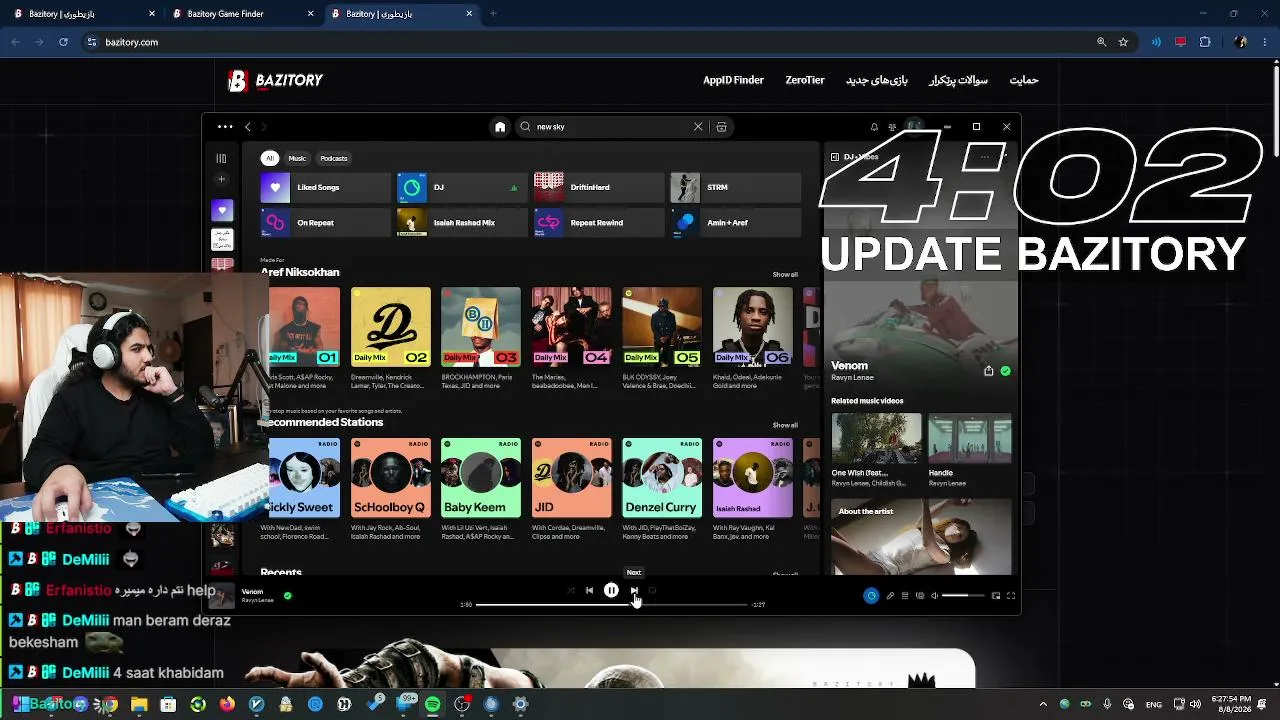Screen dimensions: 1280x720
Task: Select the Podcasts filter chip
Action: tap(334, 158)
